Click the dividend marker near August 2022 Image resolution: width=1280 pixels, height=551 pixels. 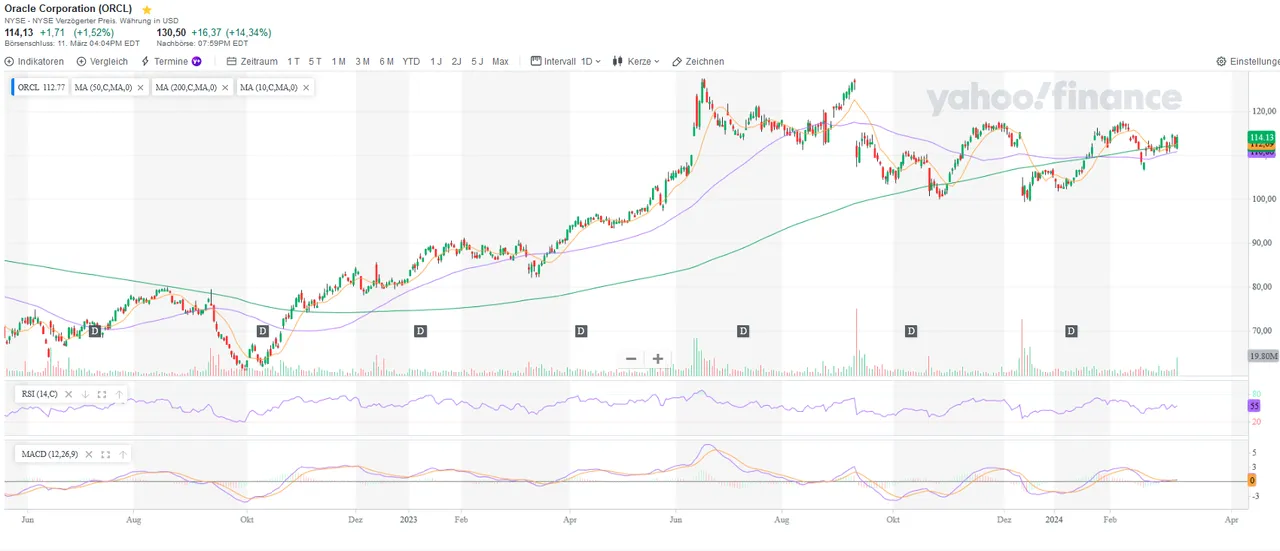tap(95, 330)
